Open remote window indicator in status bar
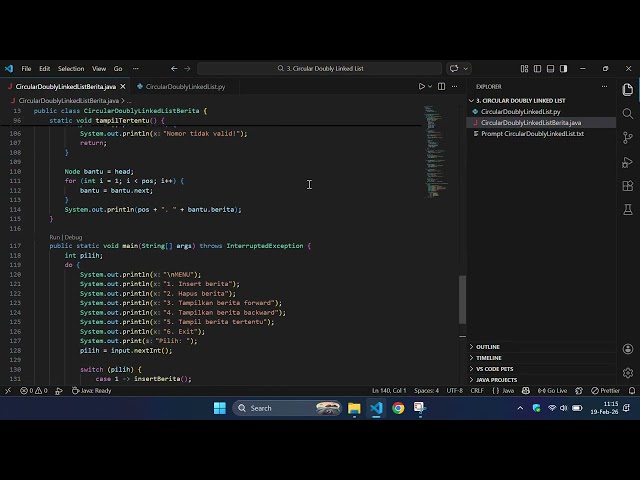The image size is (640, 480). click(x=8, y=391)
